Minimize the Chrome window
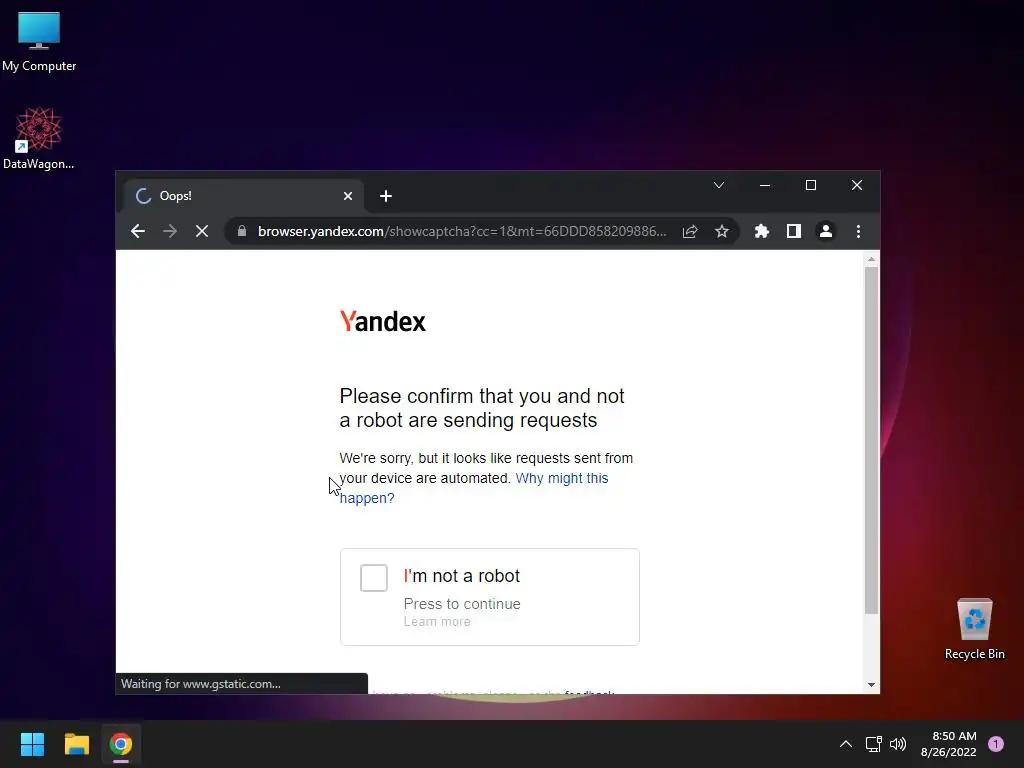Viewport: 1024px width, 768px height. (765, 185)
